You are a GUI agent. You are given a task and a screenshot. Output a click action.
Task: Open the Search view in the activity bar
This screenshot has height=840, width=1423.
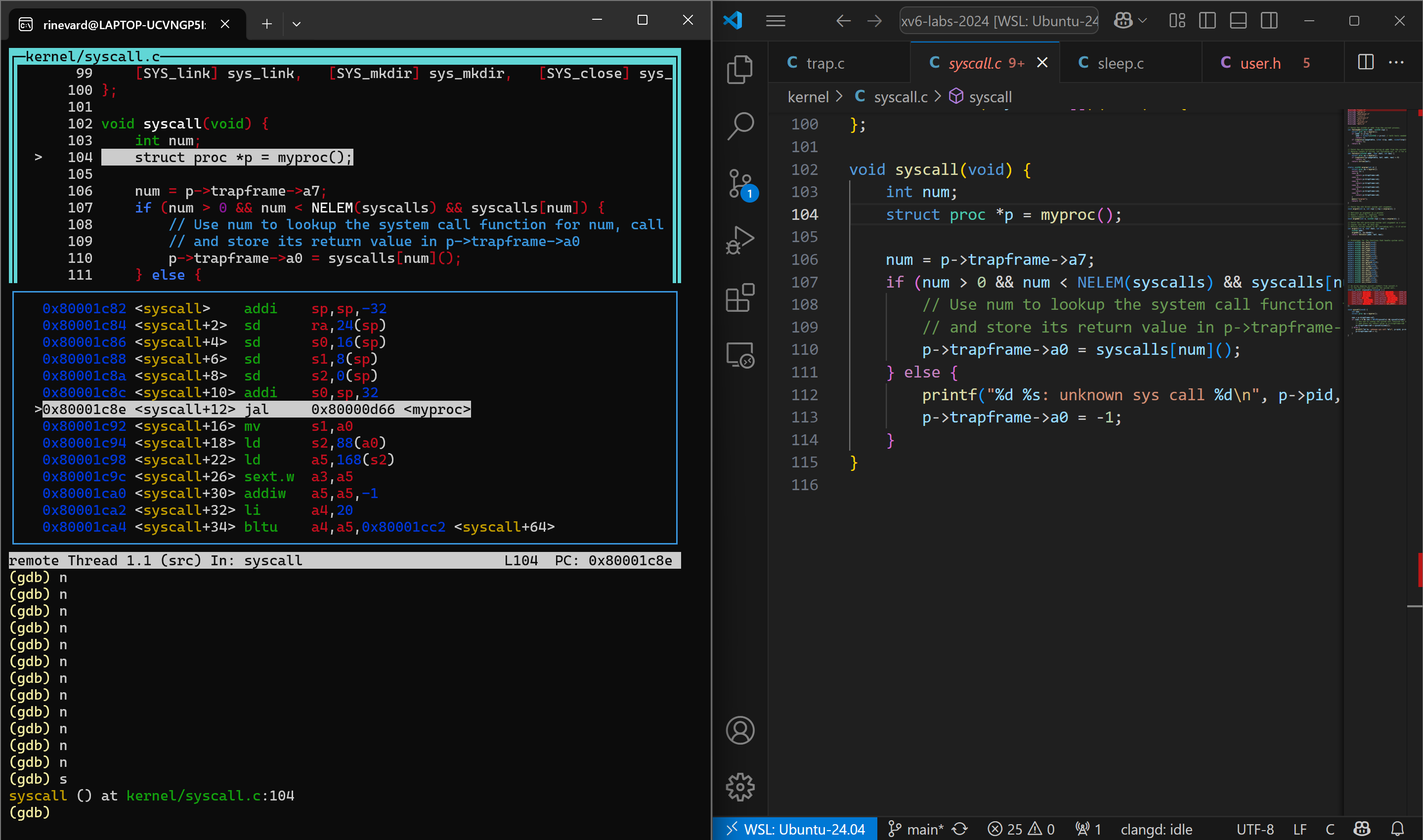coord(740,126)
